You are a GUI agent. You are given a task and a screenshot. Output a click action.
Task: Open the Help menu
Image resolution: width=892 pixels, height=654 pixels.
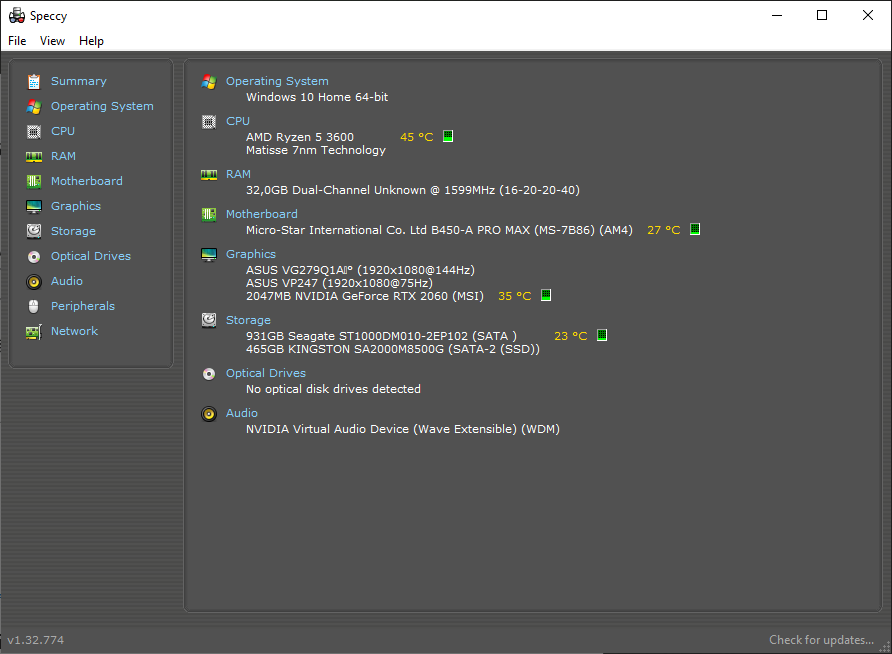click(x=91, y=41)
